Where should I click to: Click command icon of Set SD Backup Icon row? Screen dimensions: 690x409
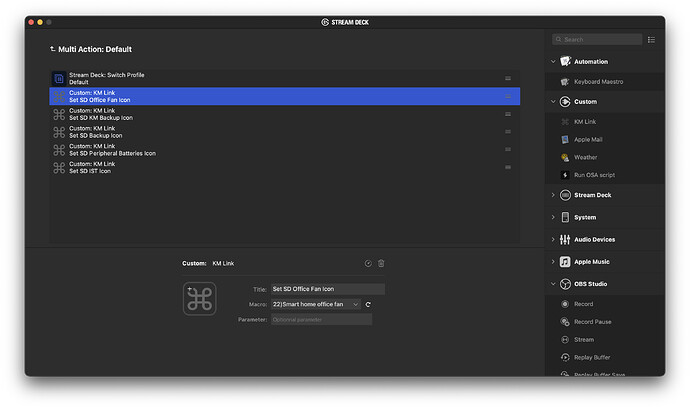point(59,132)
